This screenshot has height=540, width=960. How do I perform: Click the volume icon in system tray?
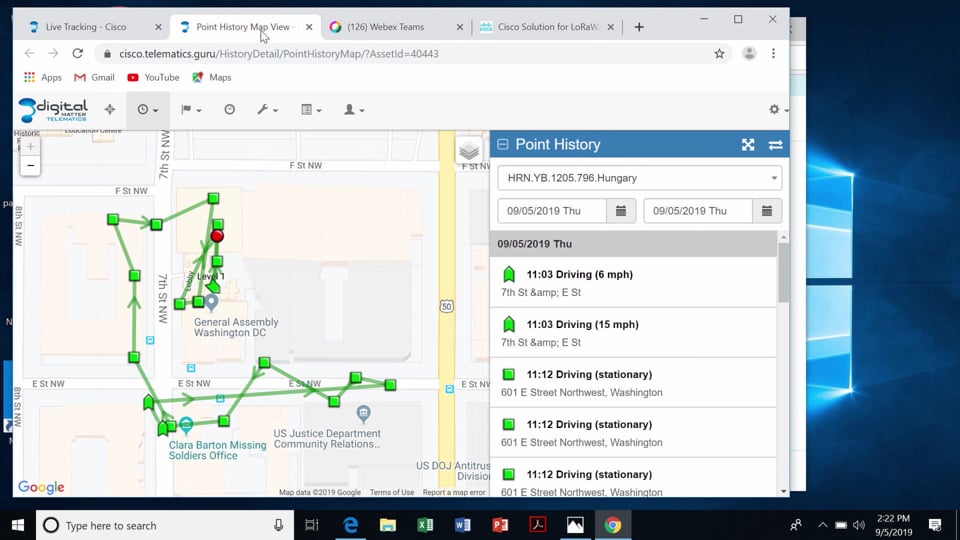pyautogui.click(x=859, y=525)
